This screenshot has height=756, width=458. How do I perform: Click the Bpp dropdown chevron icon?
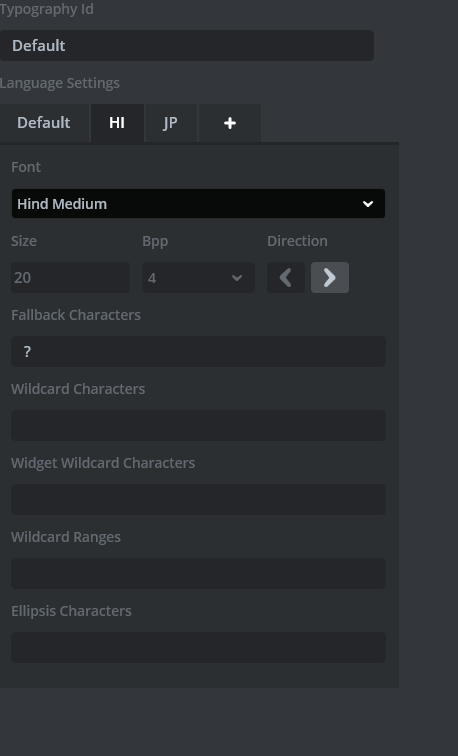[237, 278]
